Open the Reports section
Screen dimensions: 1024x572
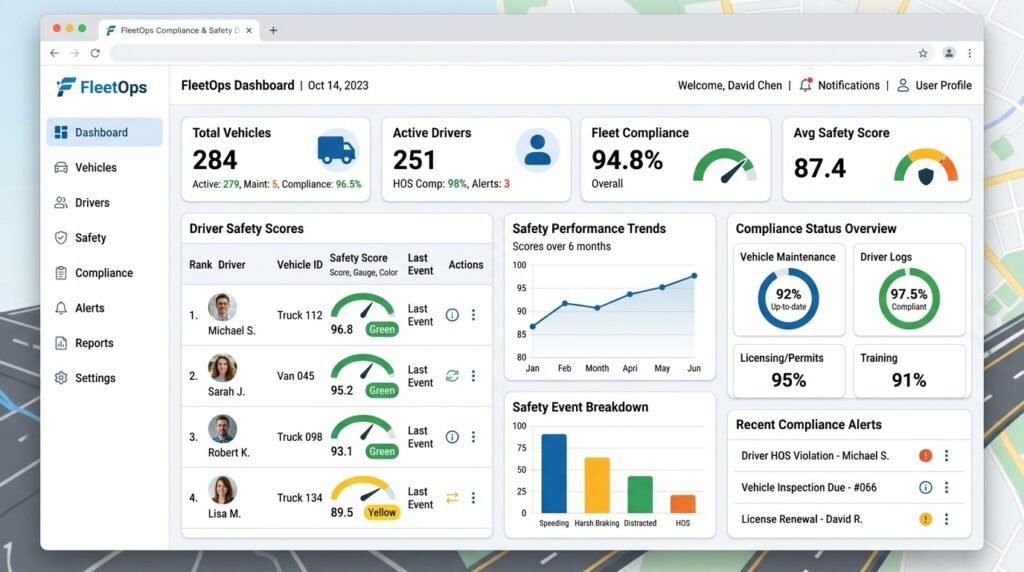[x=84, y=343]
